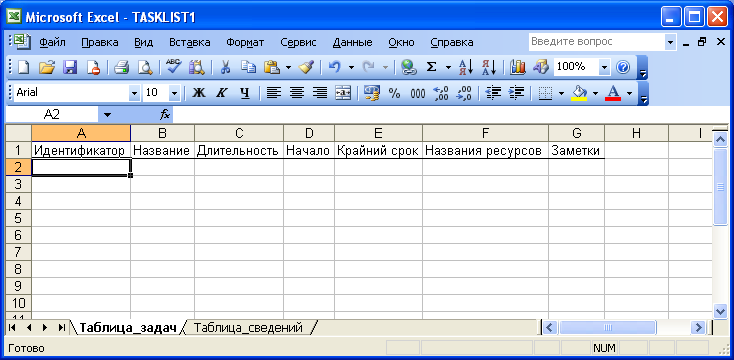Click the Введите вопрос help box
Viewport: 734px width, 360px height.
click(x=596, y=42)
